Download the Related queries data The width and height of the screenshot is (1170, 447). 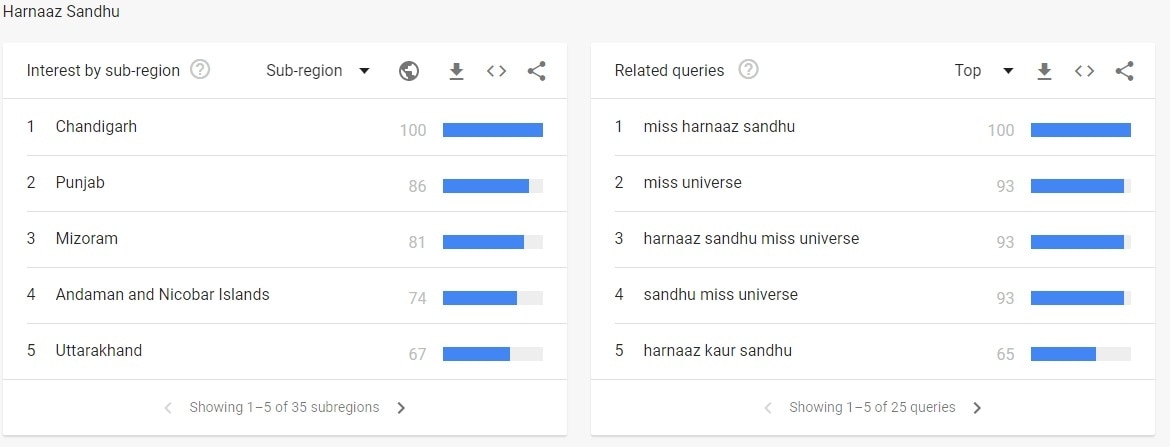coord(1044,71)
